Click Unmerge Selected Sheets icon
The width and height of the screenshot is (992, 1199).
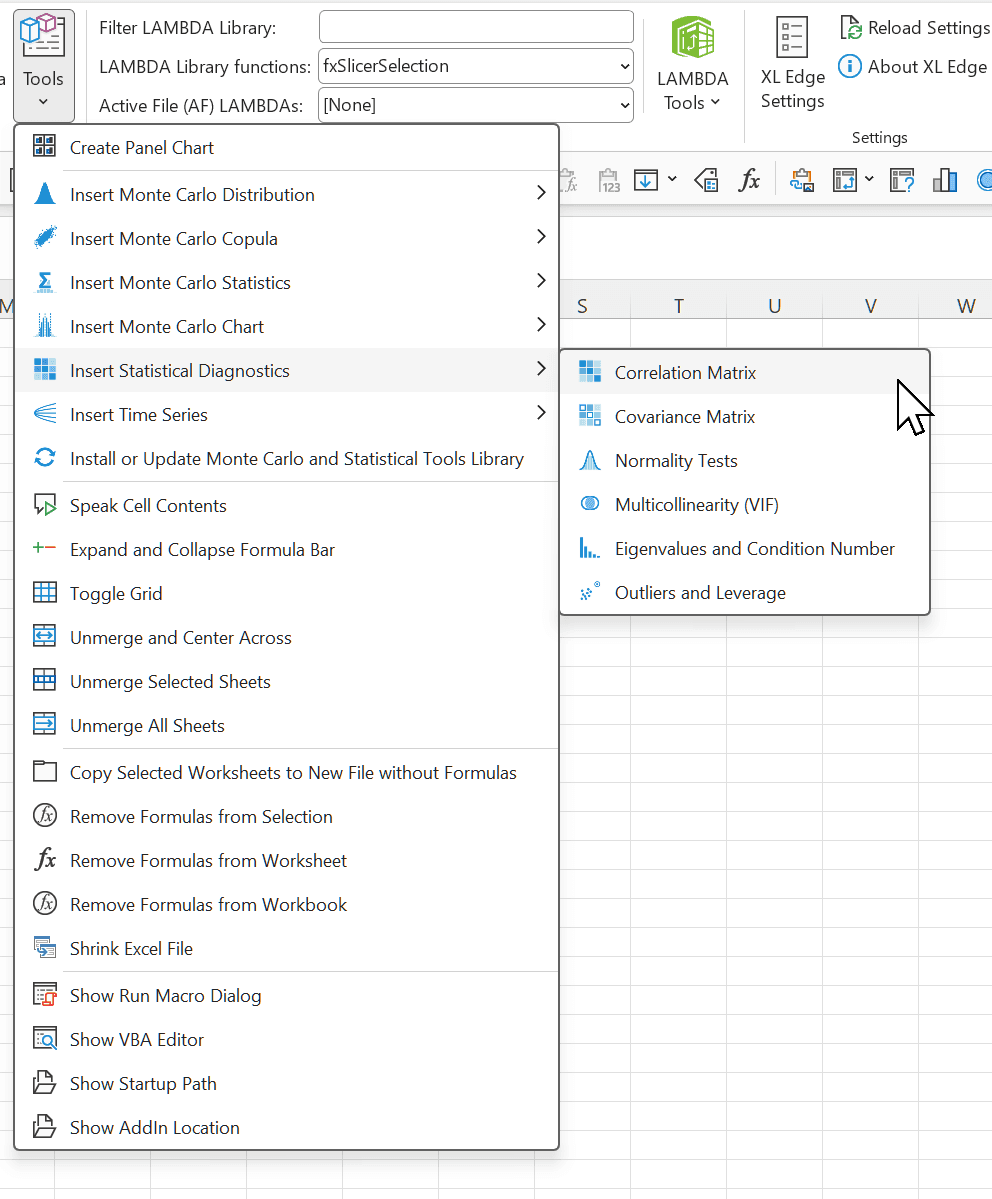pos(45,681)
